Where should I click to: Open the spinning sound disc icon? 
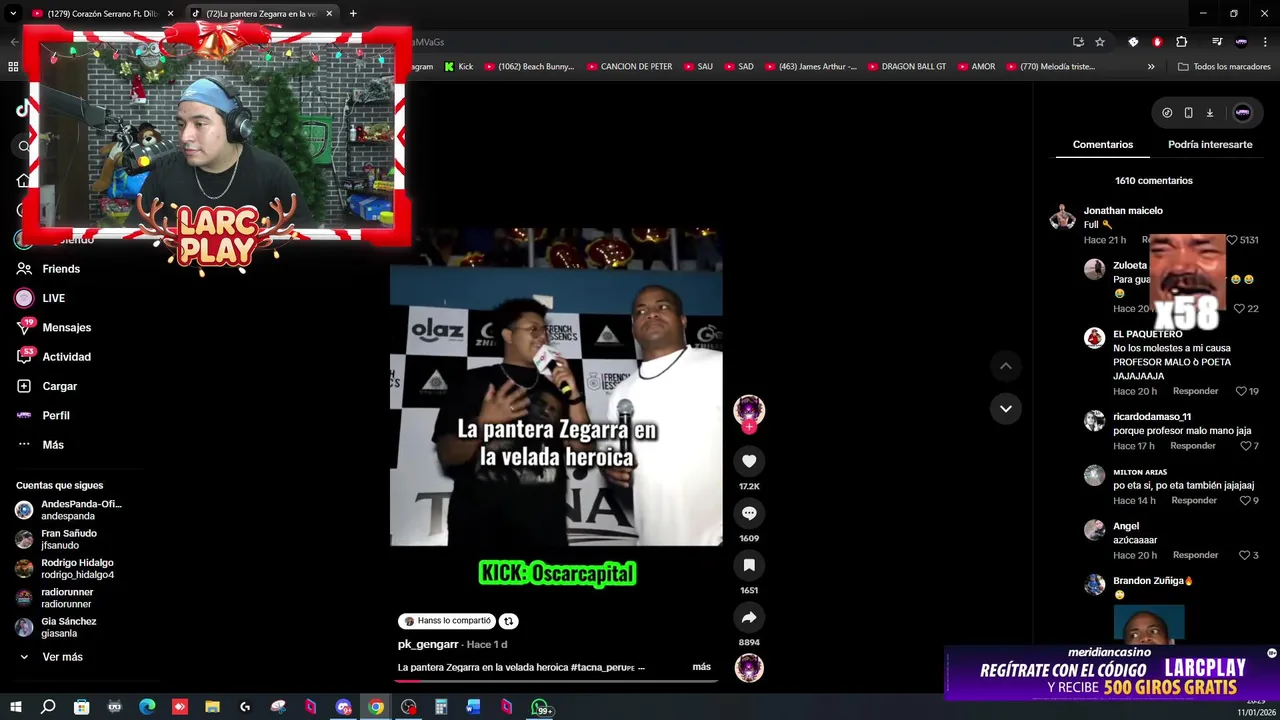coord(749,668)
